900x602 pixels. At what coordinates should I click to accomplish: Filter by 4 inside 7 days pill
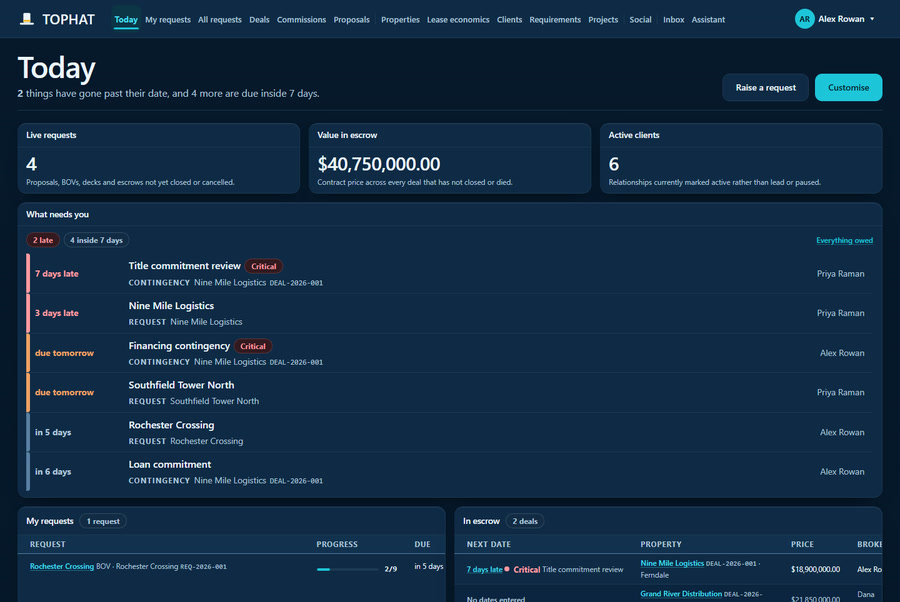[96, 240]
